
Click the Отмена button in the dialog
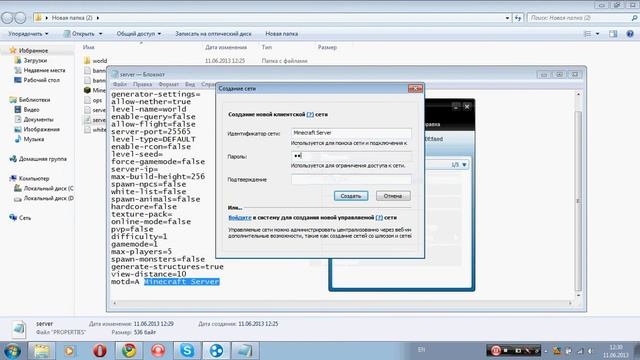coord(393,196)
